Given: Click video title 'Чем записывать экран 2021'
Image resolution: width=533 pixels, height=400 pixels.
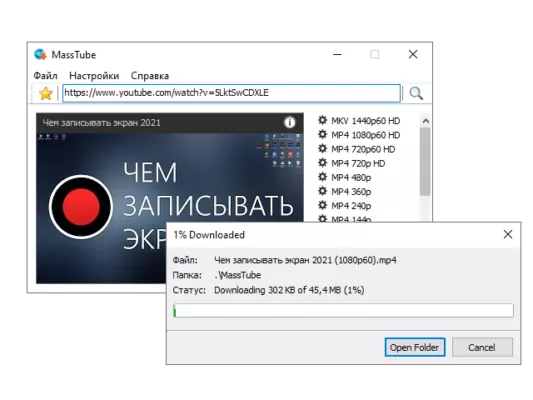Looking at the screenshot, I should pyautogui.click(x=101, y=123).
